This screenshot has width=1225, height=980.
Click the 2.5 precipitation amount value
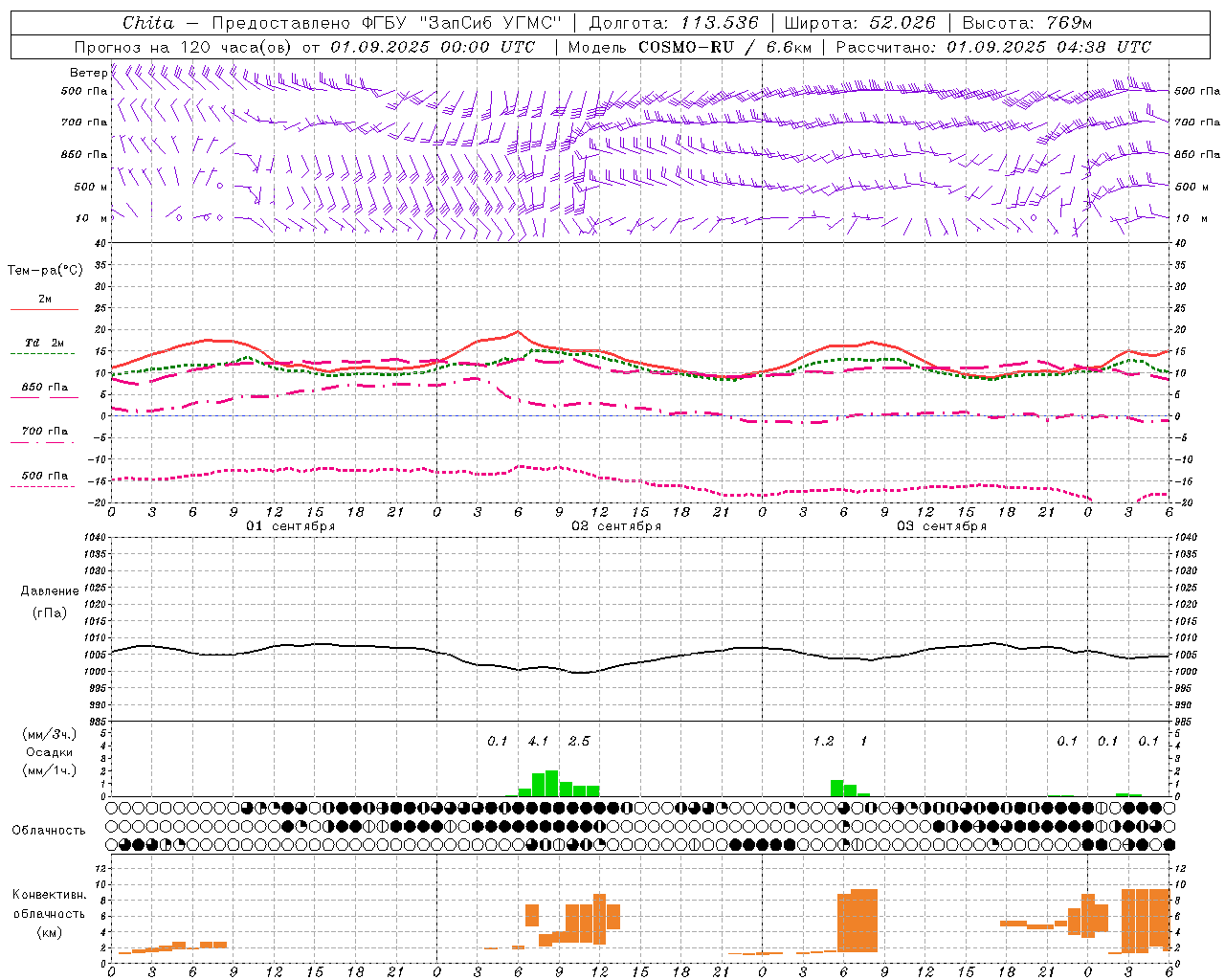579,742
